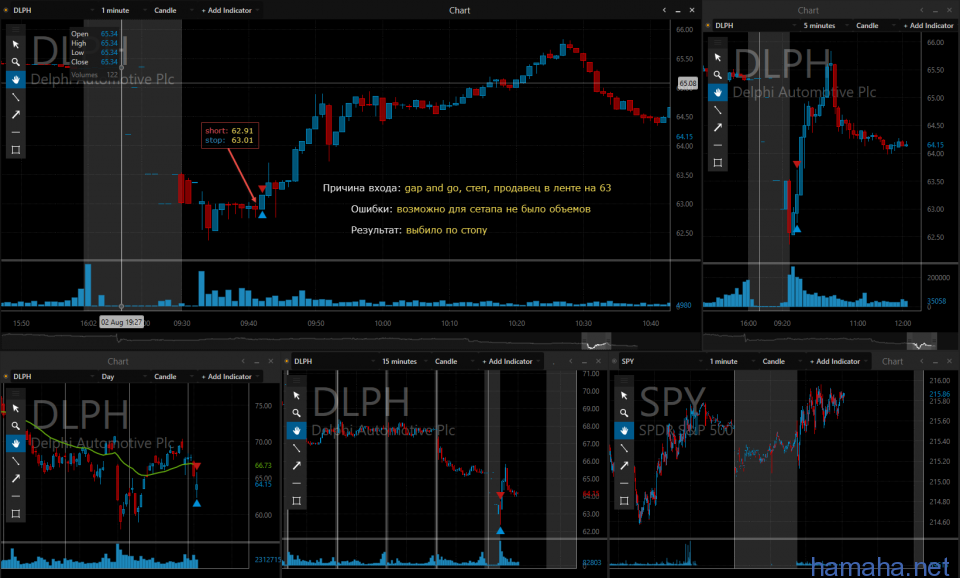Screen dimensions: 960x578
Task: Select the zoom tool in the 1 minute DLPH chart
Action: [16, 62]
